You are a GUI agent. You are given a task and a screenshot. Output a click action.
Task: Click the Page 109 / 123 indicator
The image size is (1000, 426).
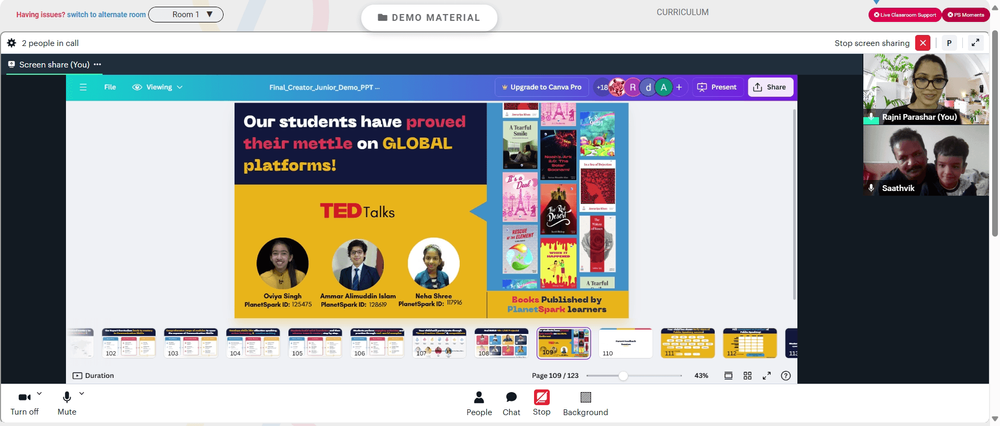pyautogui.click(x=555, y=376)
